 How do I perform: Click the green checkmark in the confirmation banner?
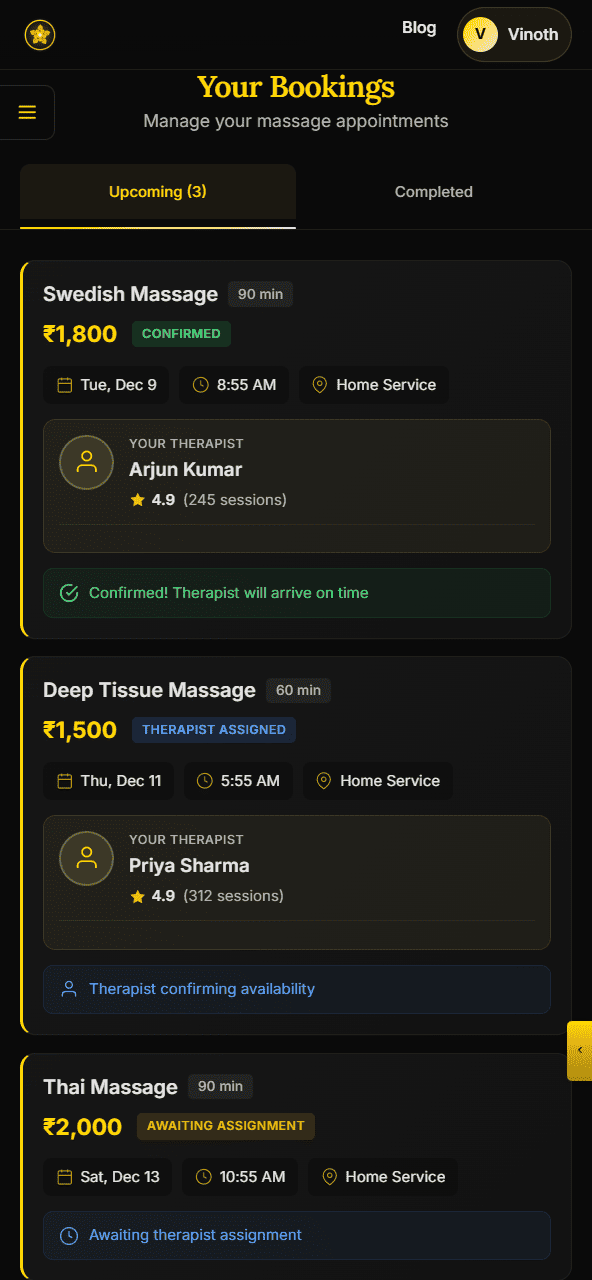69,593
